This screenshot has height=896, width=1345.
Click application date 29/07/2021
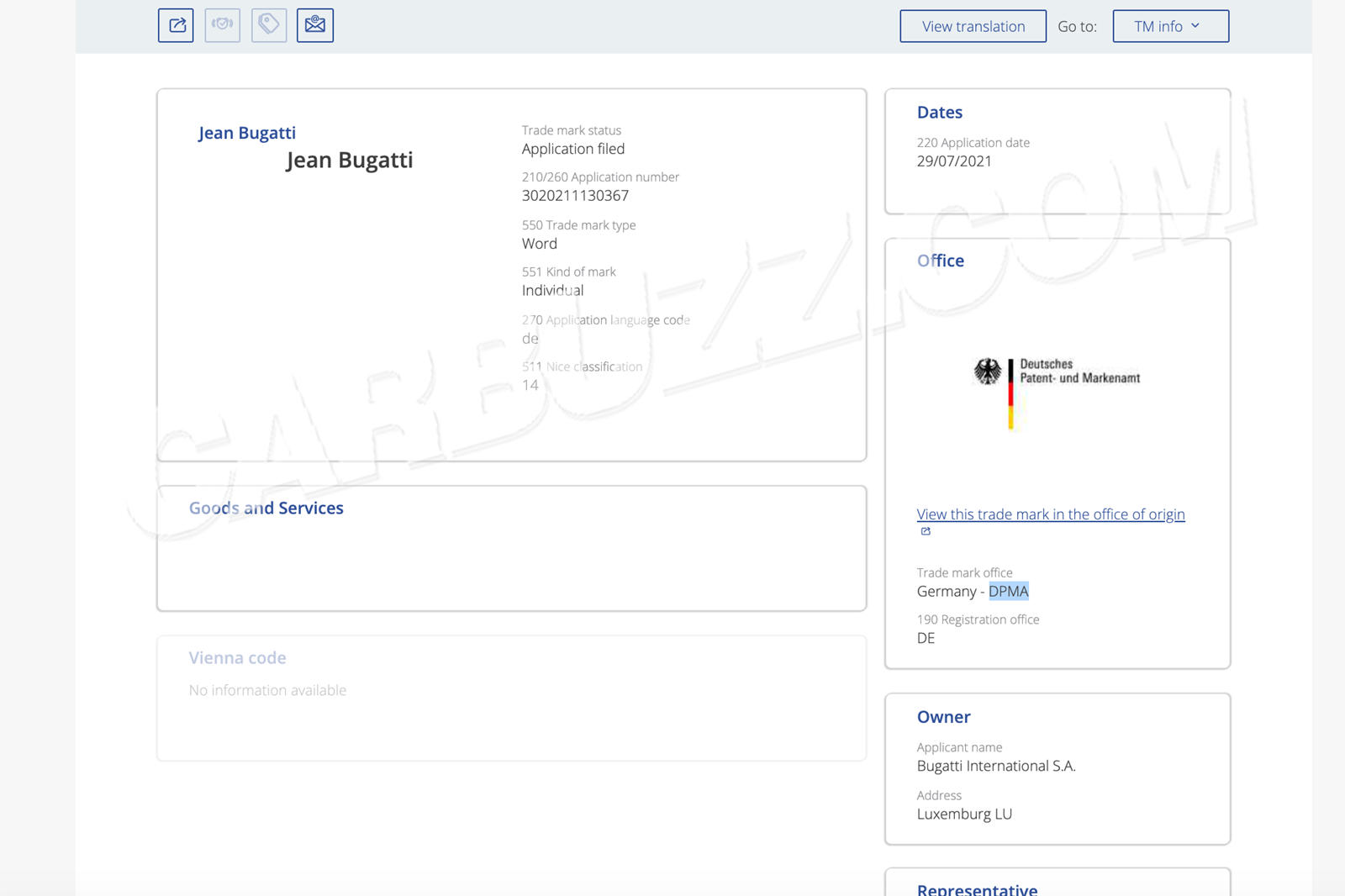[954, 161]
